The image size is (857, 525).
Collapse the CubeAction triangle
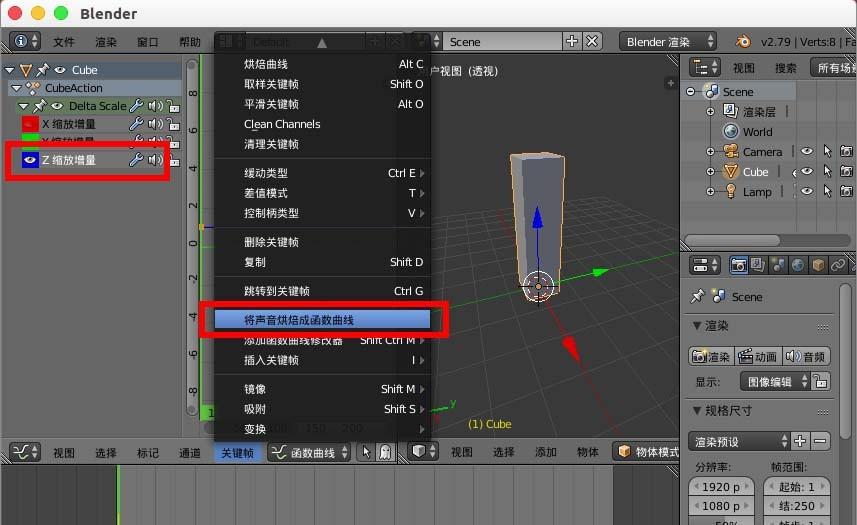16,88
